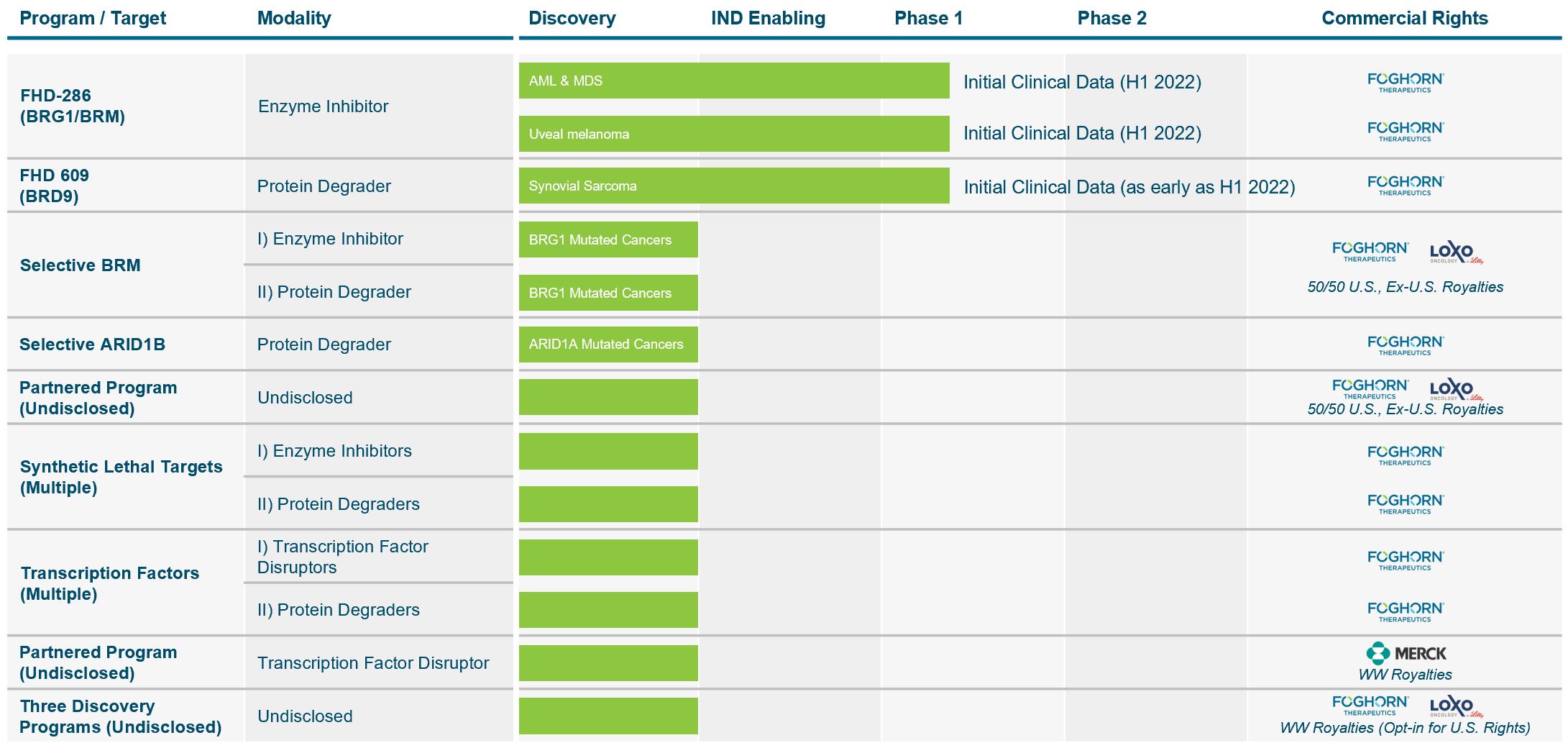Image resolution: width=1568 pixels, height=748 pixels.
Task: Select the Selective ARID1B program name
Action: pos(92,345)
